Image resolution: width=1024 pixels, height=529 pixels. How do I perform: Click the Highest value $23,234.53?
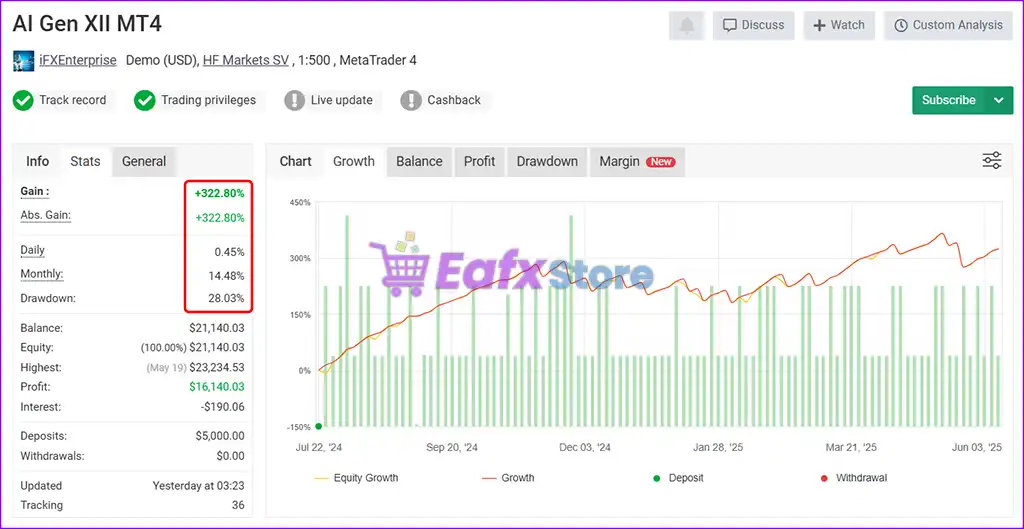point(217,368)
